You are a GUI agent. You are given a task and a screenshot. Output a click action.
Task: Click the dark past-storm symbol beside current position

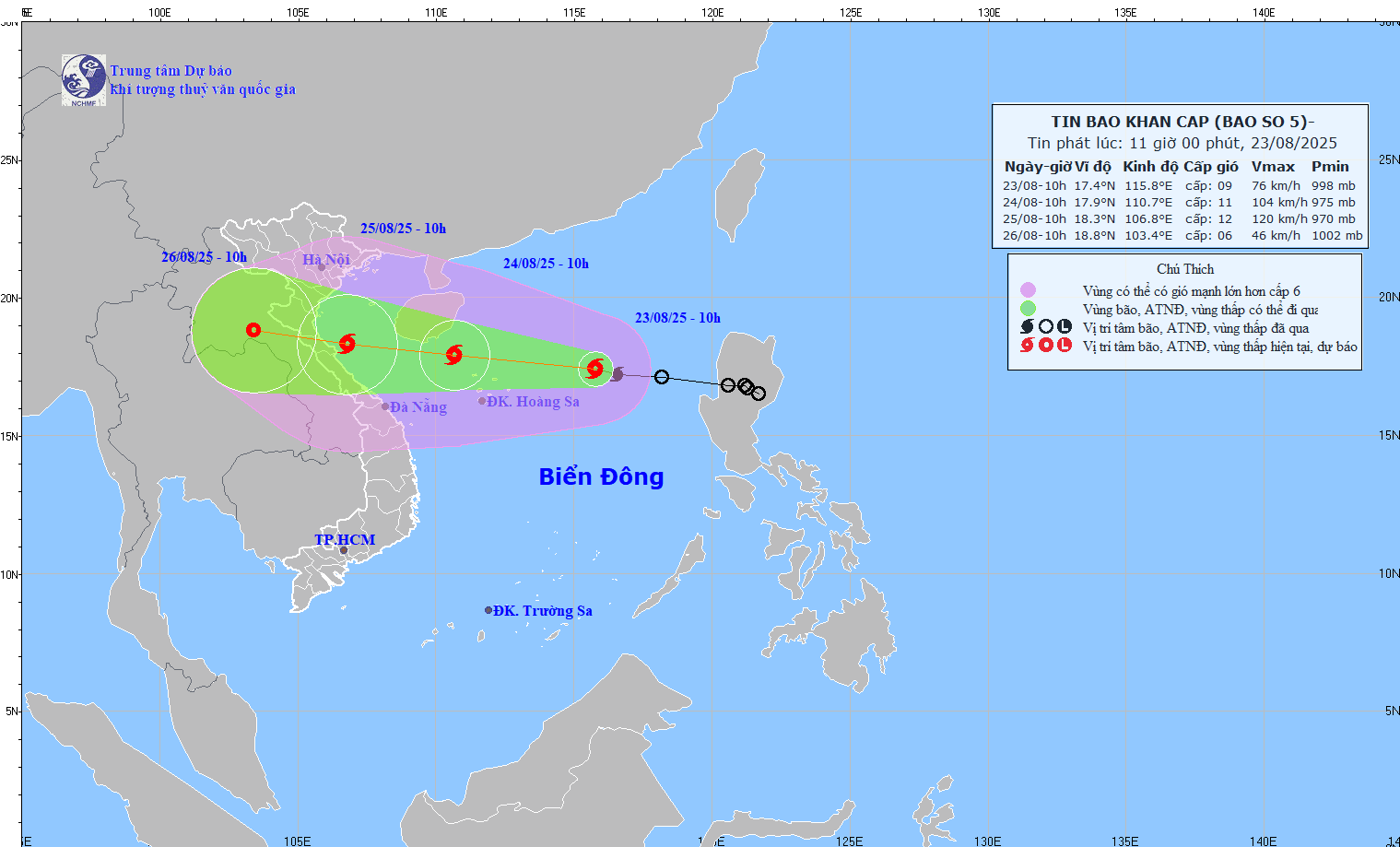click(x=618, y=374)
